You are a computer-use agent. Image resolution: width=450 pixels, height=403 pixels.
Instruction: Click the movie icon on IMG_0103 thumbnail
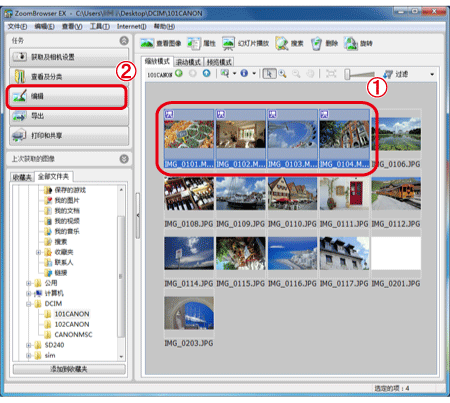273,115
